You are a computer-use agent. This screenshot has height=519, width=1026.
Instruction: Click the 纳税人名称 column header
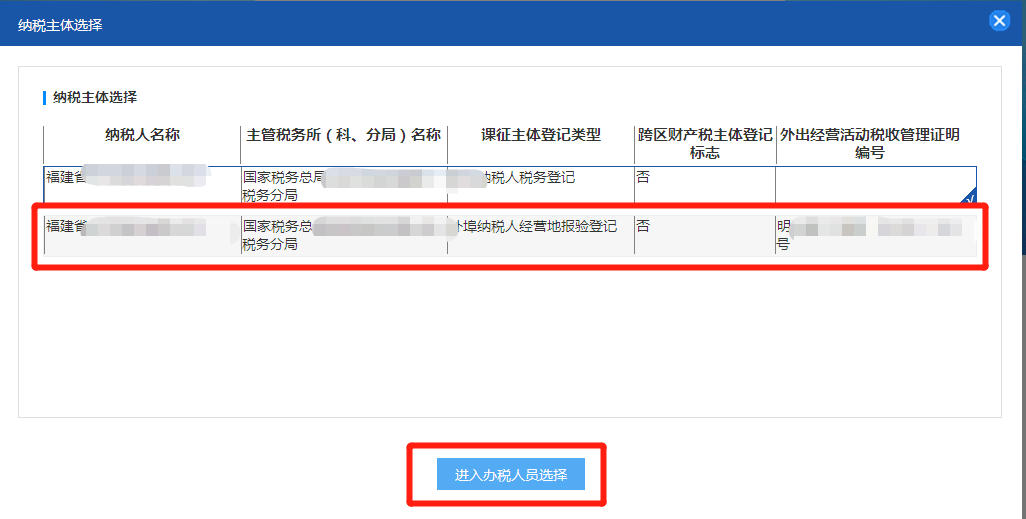142,136
